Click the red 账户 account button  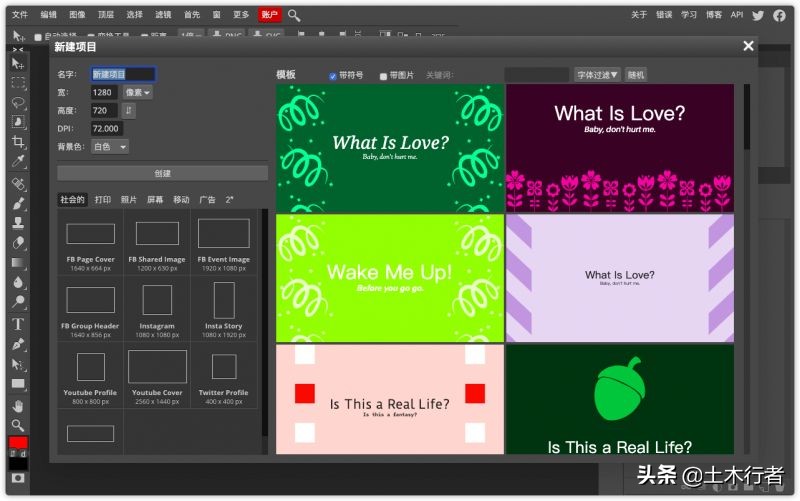(269, 14)
